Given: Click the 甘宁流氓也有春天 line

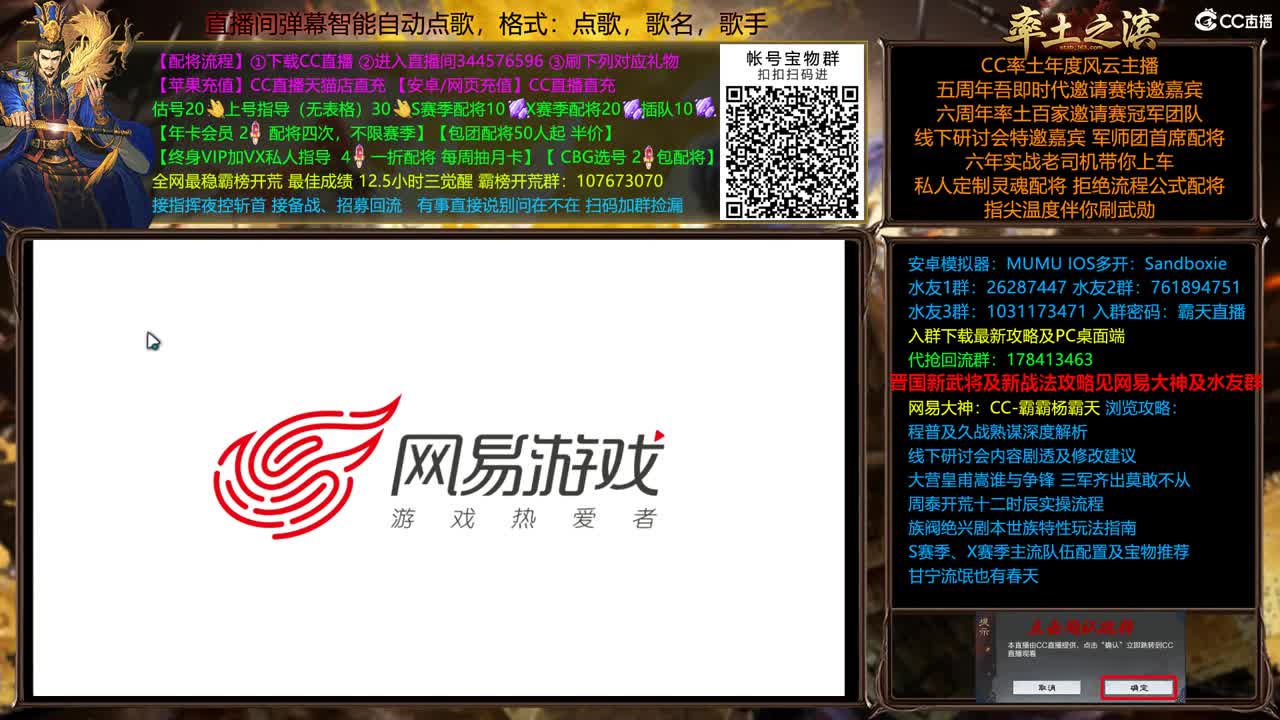Looking at the screenshot, I should coord(973,576).
